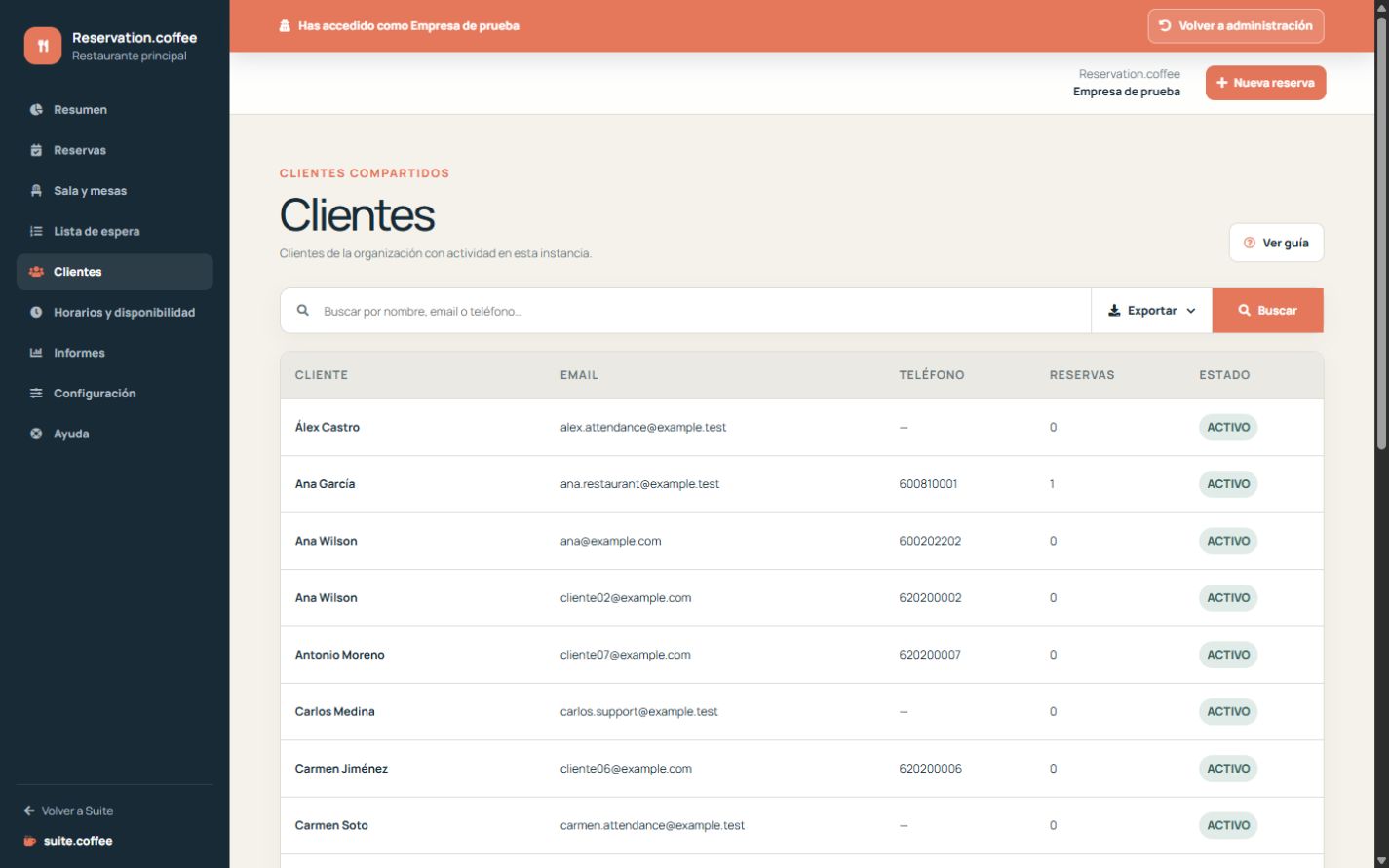The image size is (1389, 868).
Task: Click phone number 620200007
Action: (x=930, y=655)
